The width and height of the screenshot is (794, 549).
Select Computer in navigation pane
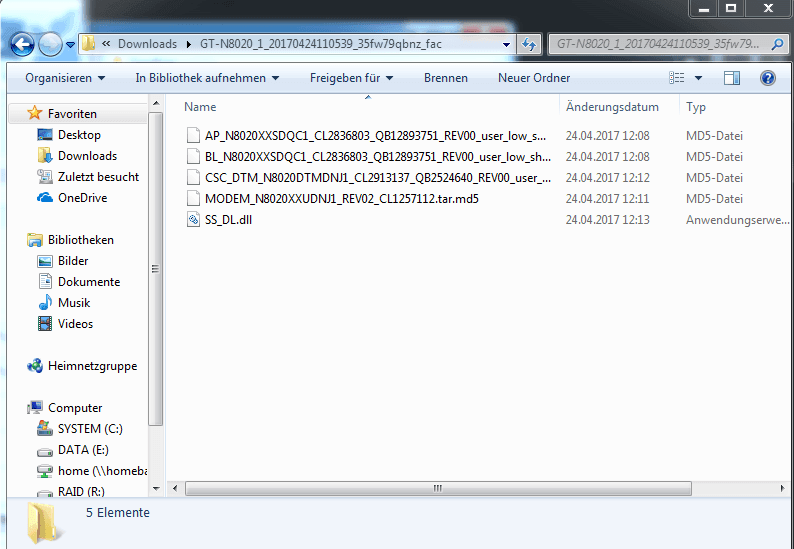pos(75,408)
